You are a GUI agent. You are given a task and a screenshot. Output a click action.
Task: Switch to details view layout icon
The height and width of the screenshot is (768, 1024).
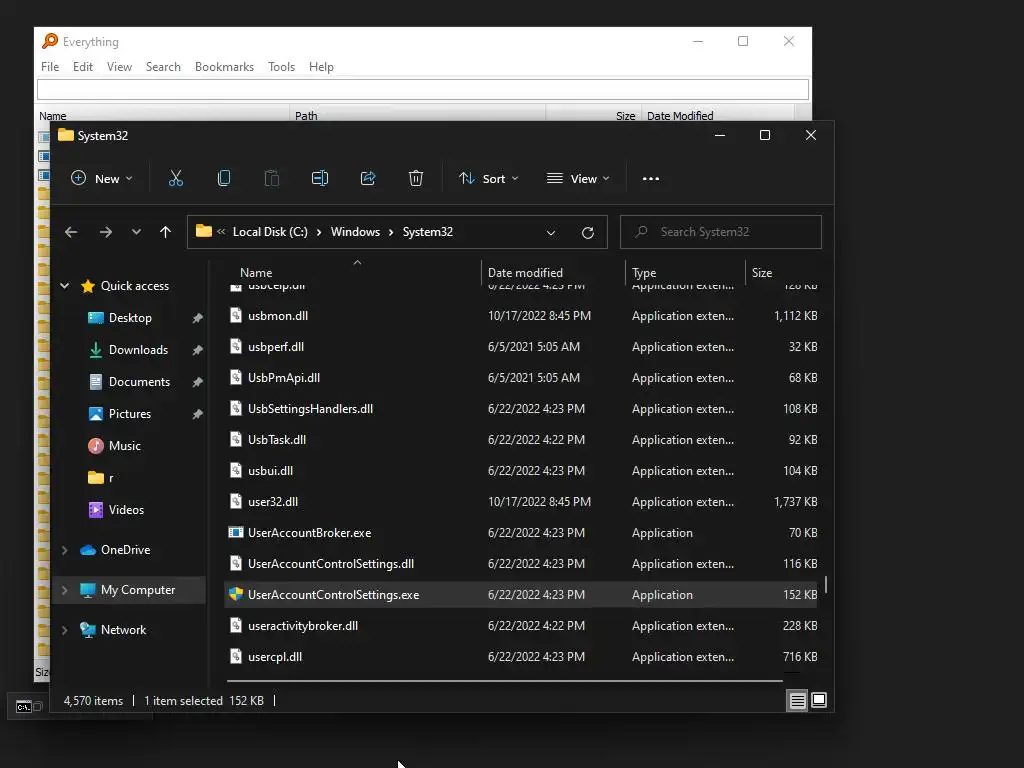[x=797, y=701]
